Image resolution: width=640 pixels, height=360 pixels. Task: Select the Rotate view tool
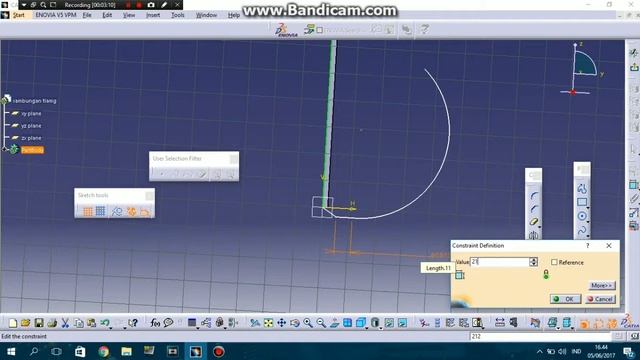click(x=295, y=323)
